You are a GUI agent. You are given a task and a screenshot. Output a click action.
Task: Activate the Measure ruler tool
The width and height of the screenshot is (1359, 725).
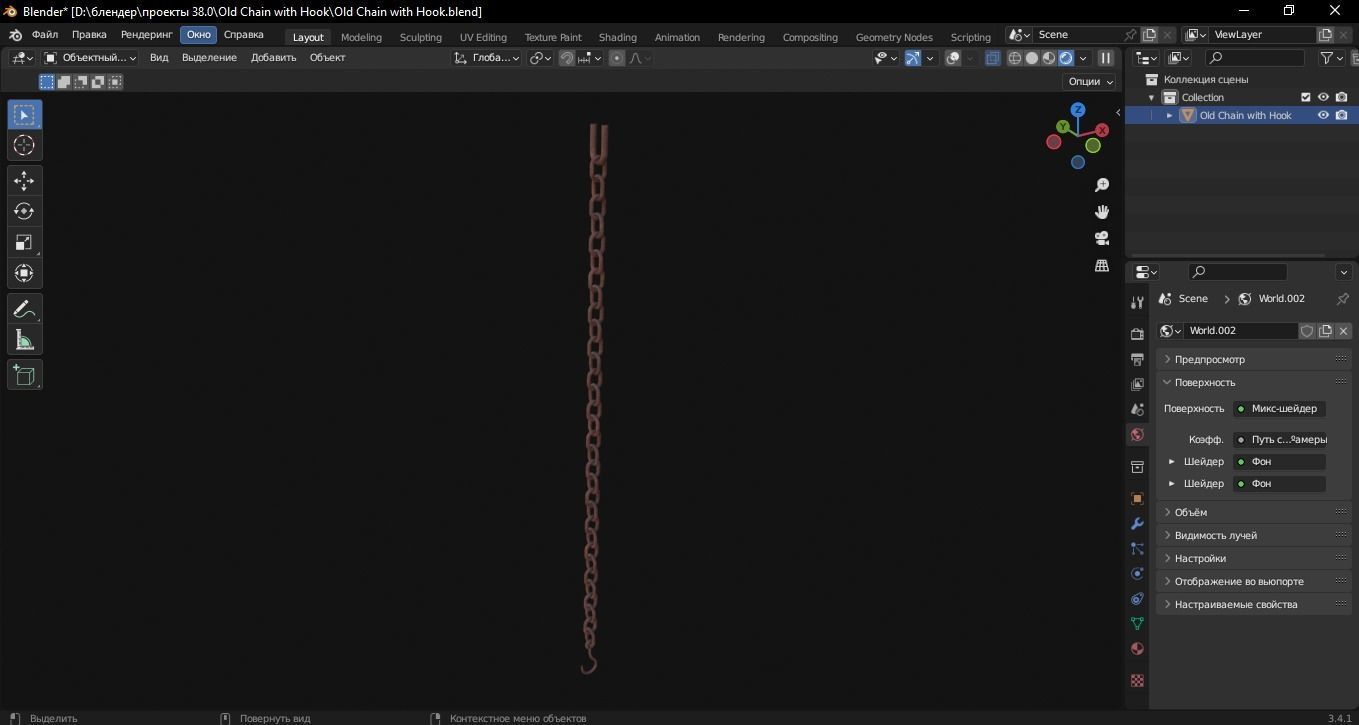coord(24,340)
